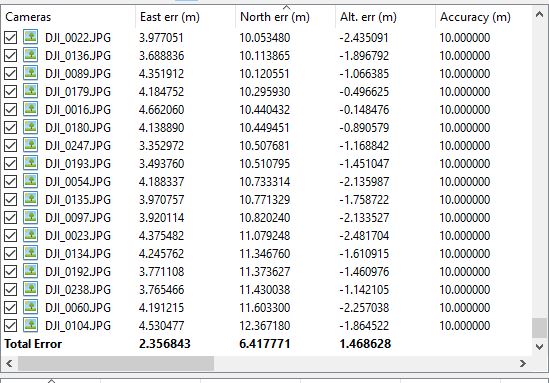
Task: Disable camera DJI_0193.JPG checkbox
Action: [11, 163]
